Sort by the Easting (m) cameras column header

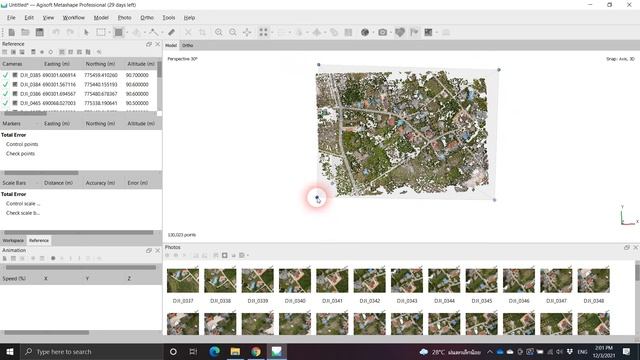click(x=57, y=64)
